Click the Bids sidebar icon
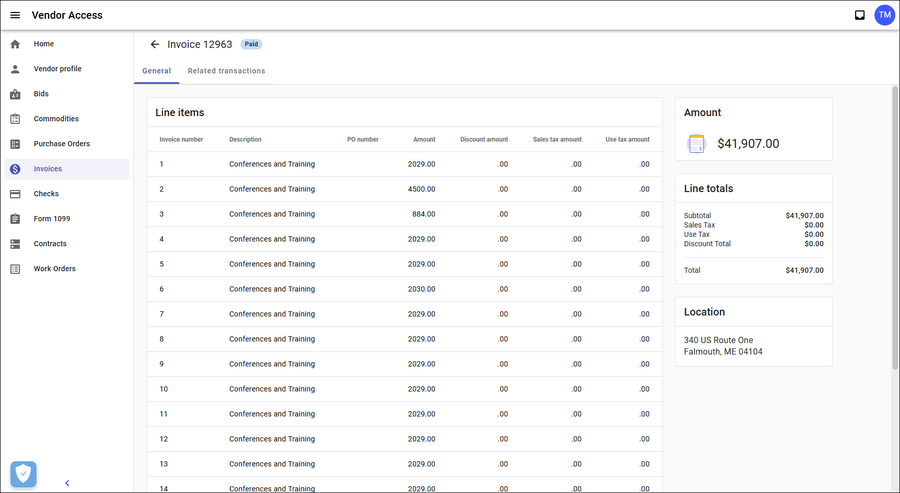Screen dimensions: 900x493 tap(15, 94)
